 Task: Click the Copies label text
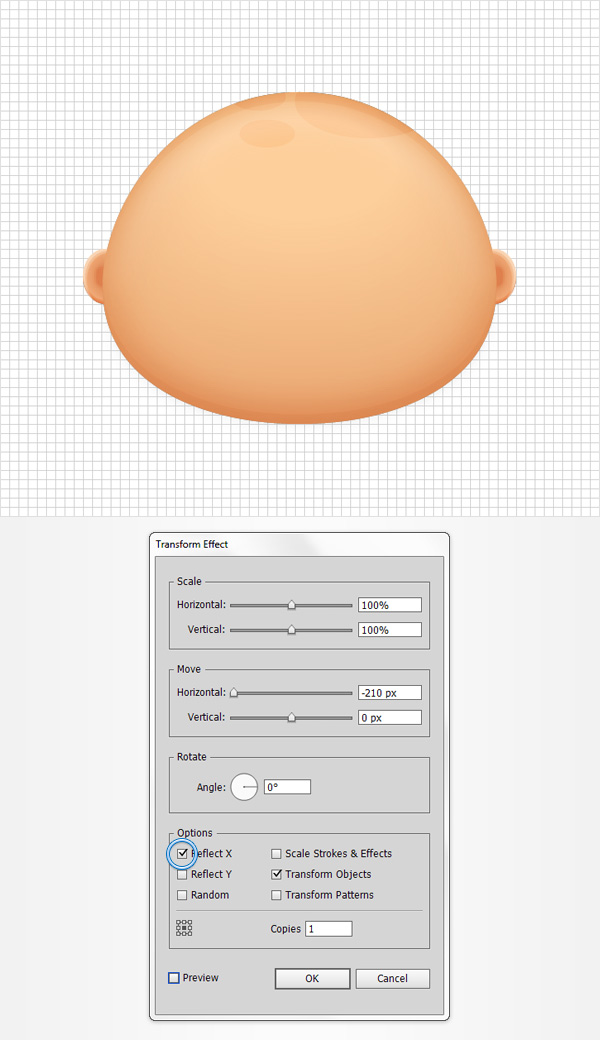[286, 929]
